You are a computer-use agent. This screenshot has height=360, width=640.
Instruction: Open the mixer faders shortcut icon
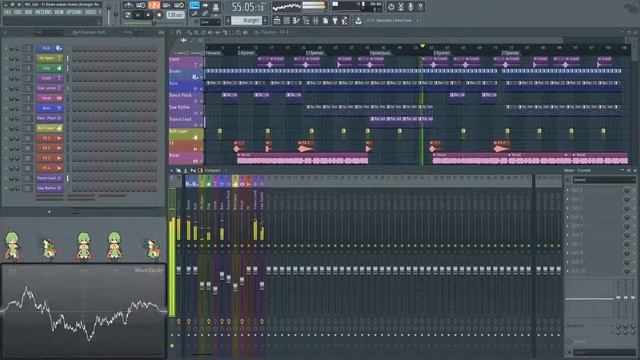pyautogui.click(x=315, y=20)
